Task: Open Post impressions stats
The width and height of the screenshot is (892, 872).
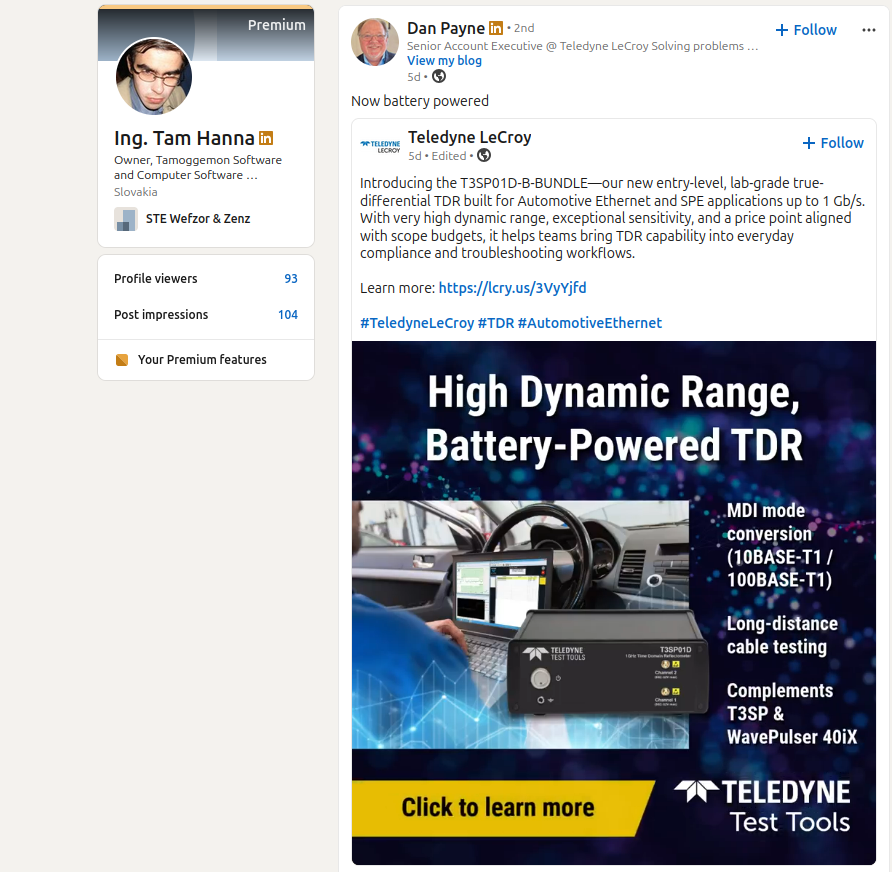Action: click(205, 315)
